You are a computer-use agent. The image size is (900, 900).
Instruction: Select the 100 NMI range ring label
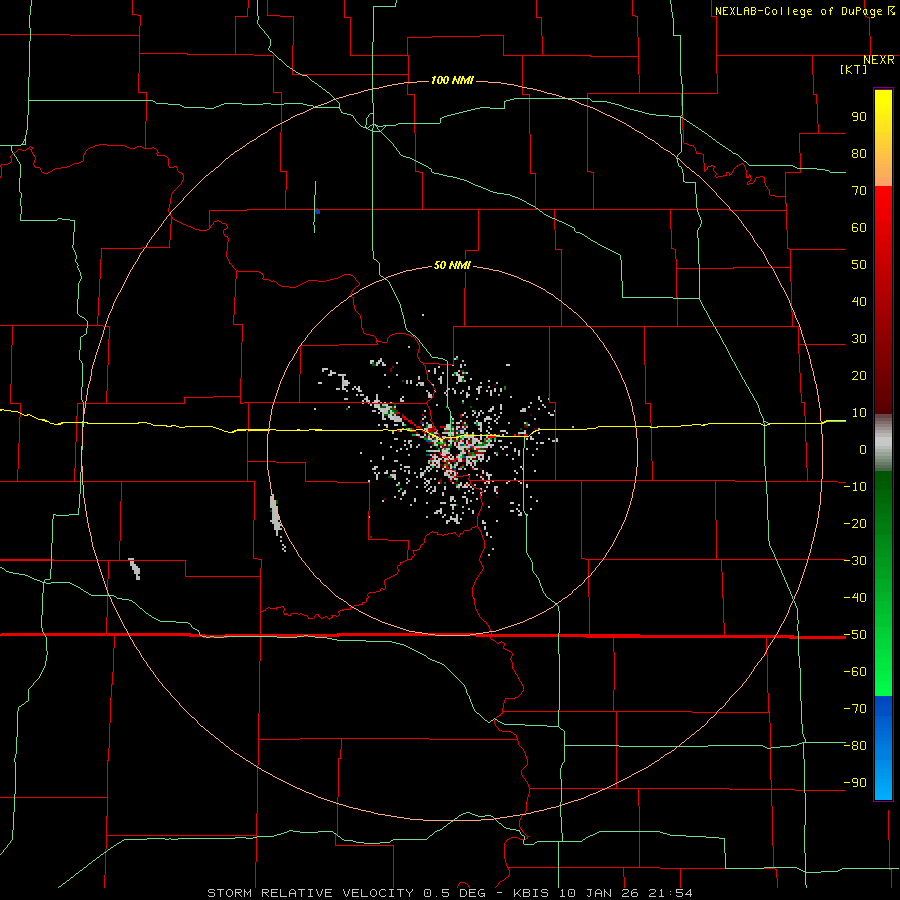point(452,80)
